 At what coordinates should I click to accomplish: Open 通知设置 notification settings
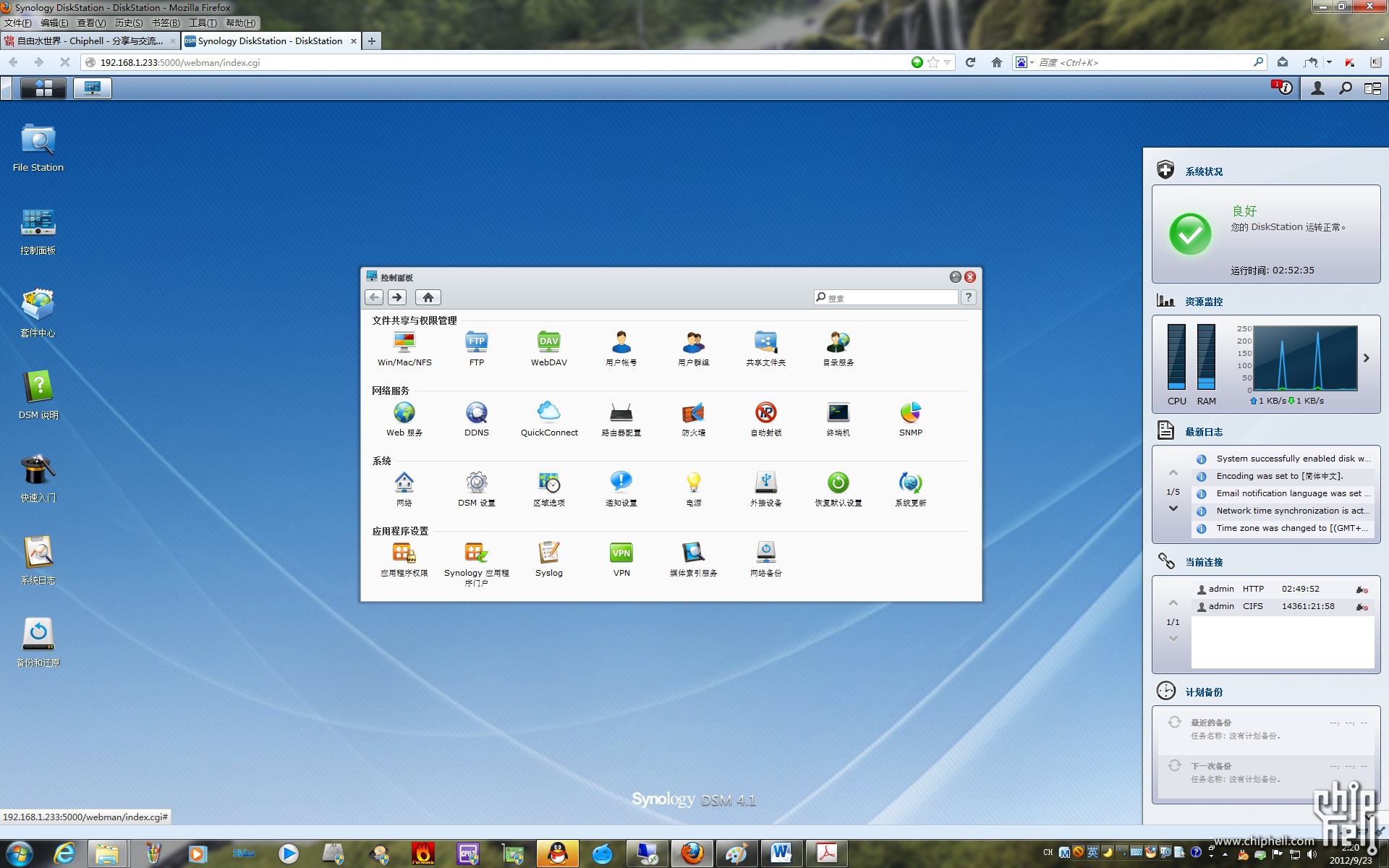coord(621,489)
